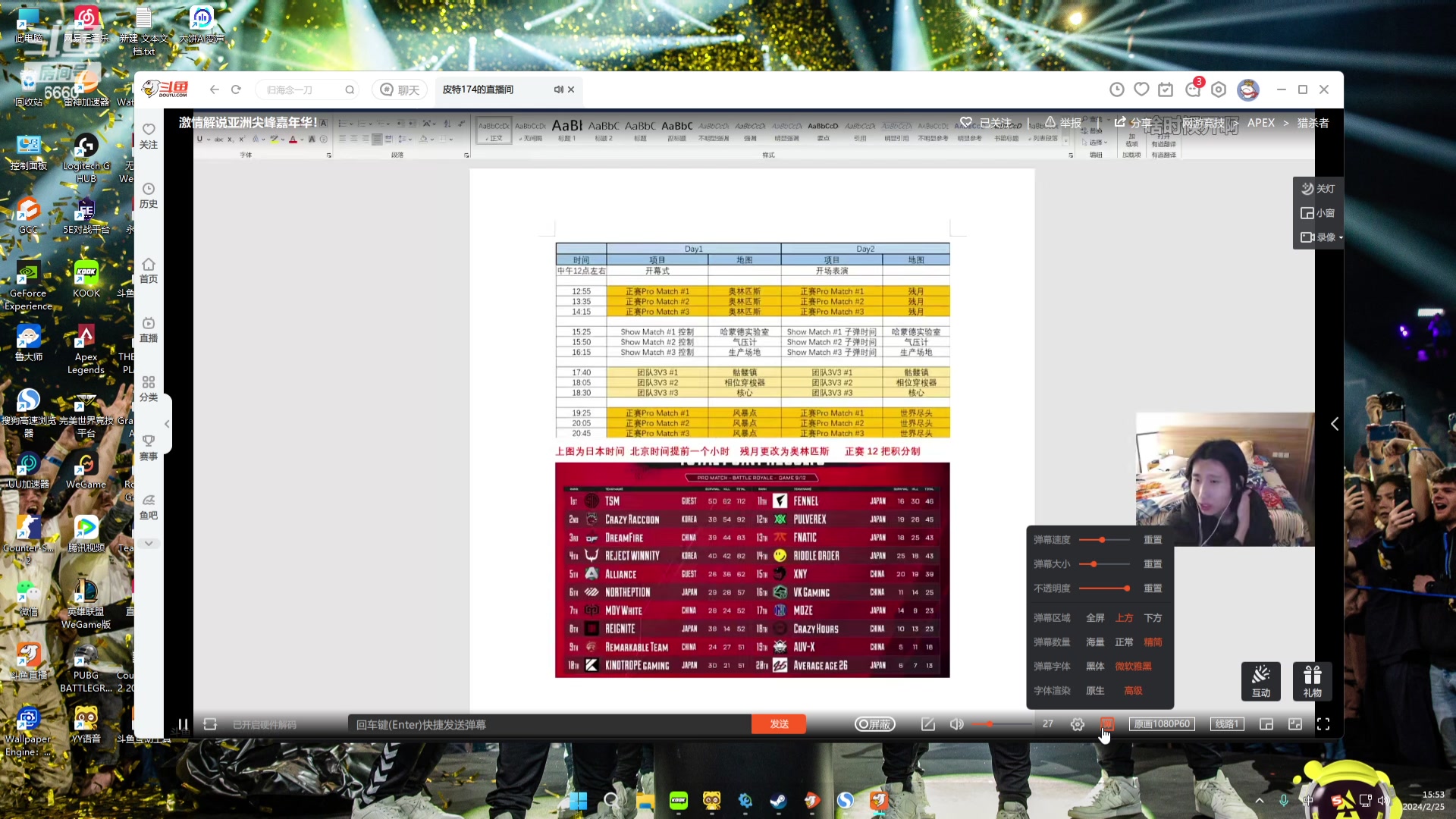Open the 互动 interaction button
The height and width of the screenshot is (819, 1456).
tap(1261, 681)
